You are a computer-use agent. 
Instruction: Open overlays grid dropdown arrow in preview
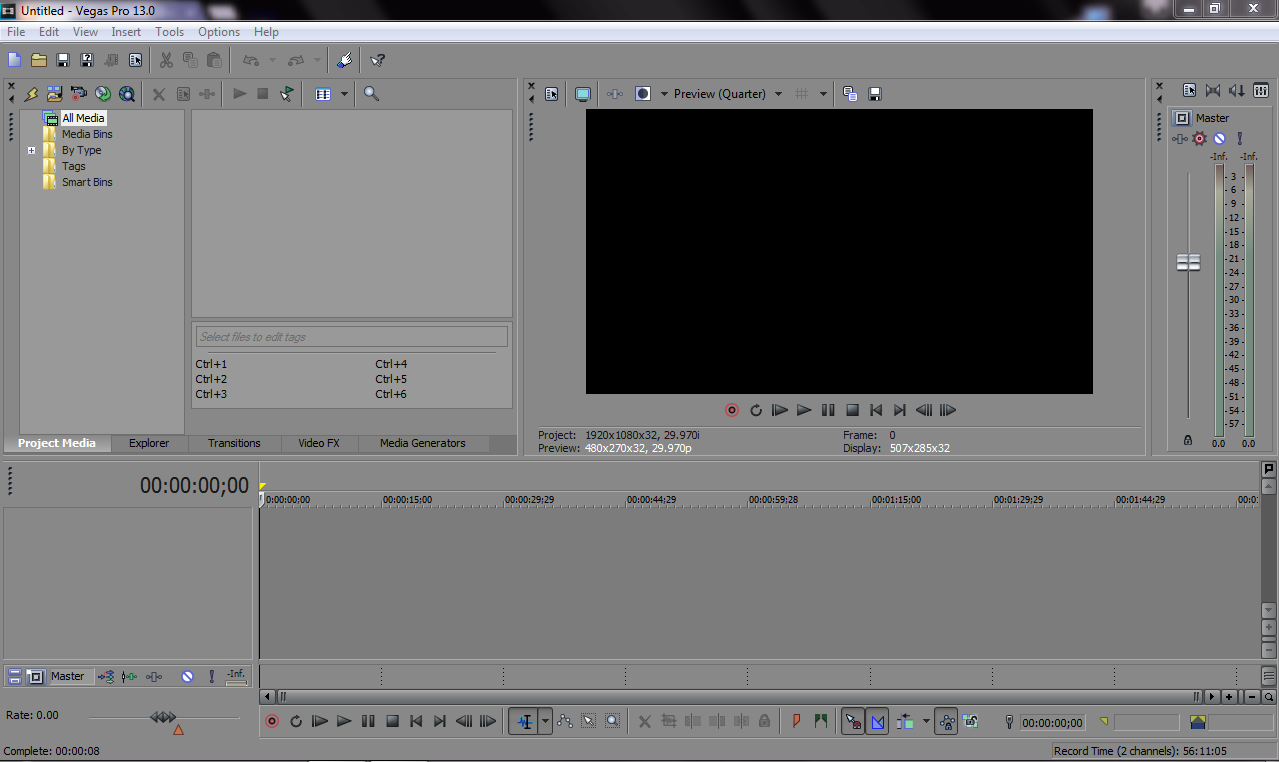(x=824, y=94)
